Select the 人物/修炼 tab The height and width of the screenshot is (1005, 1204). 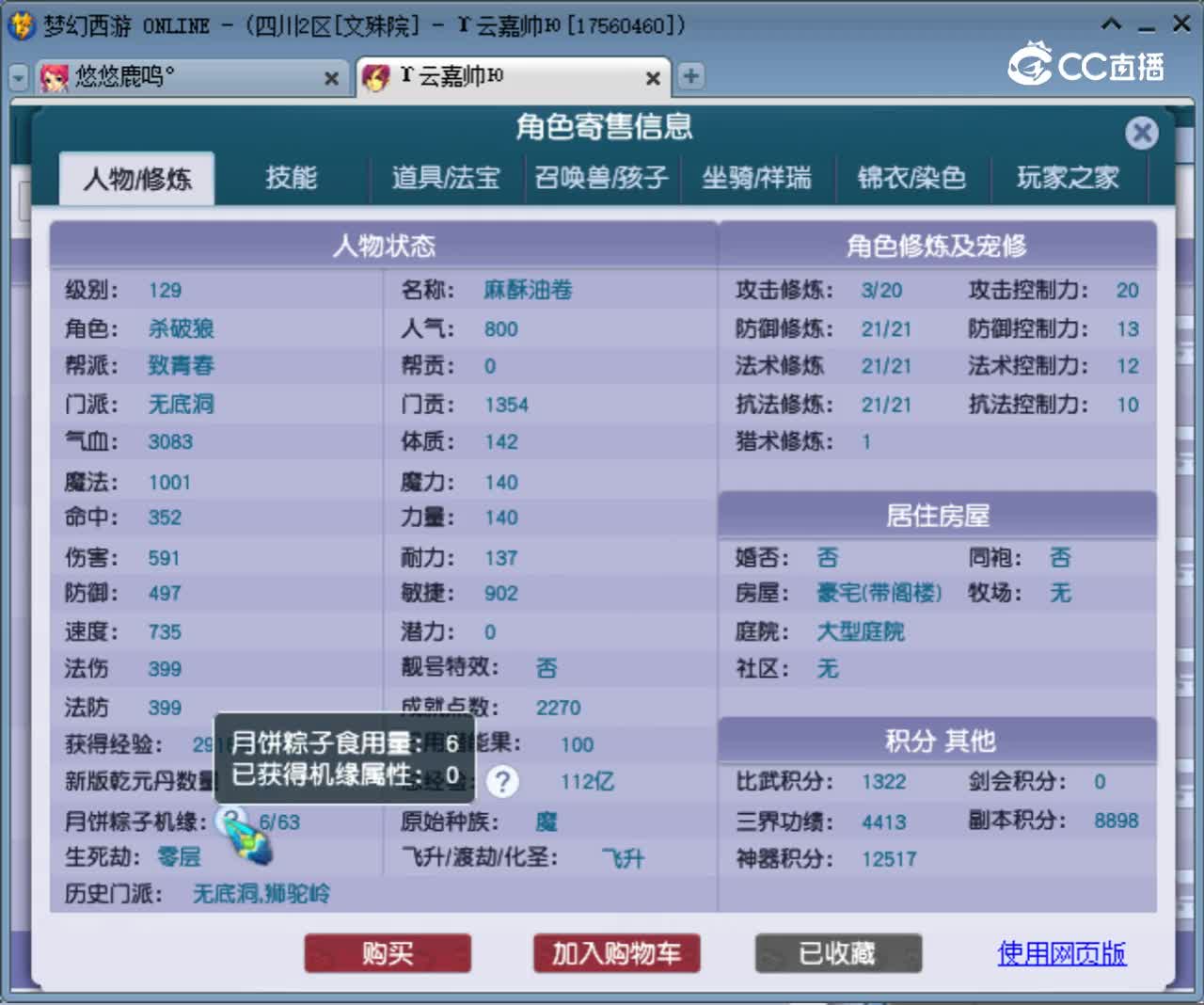[x=136, y=178]
